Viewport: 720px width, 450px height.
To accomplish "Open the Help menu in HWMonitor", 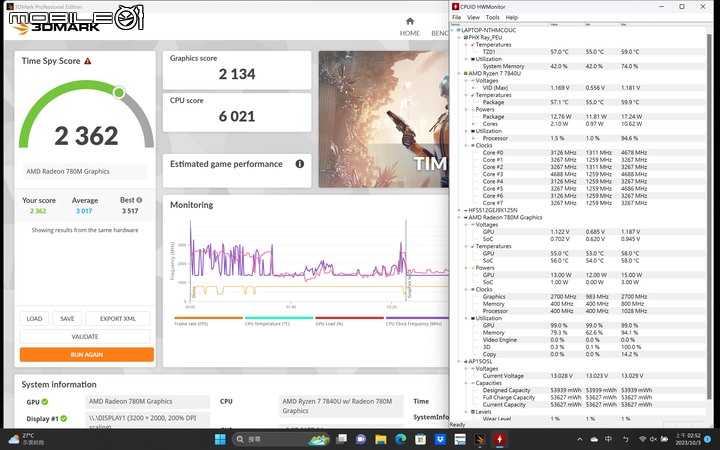I will click(512, 17).
